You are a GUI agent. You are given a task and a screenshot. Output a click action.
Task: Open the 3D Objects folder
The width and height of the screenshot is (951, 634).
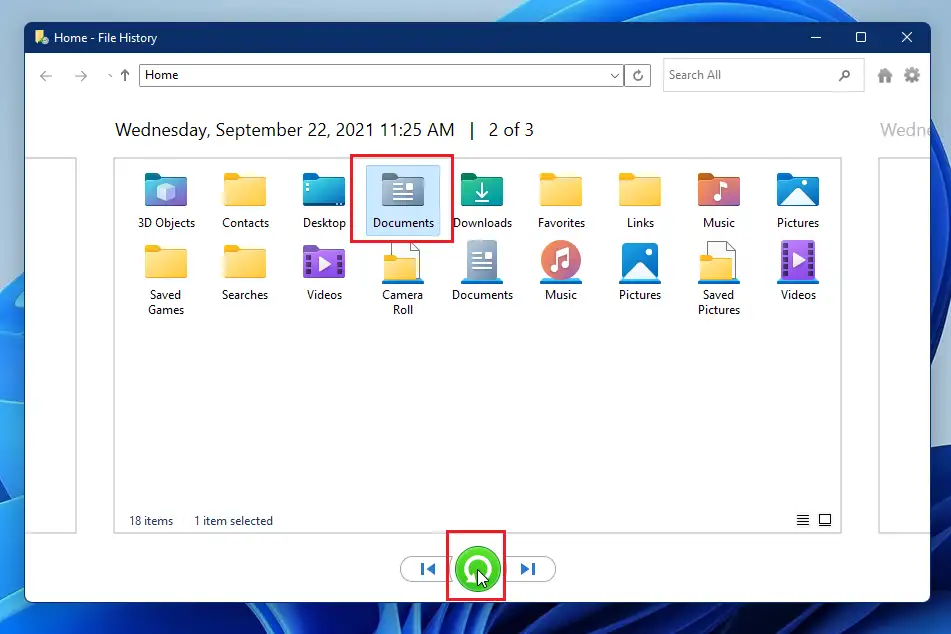tap(166, 201)
